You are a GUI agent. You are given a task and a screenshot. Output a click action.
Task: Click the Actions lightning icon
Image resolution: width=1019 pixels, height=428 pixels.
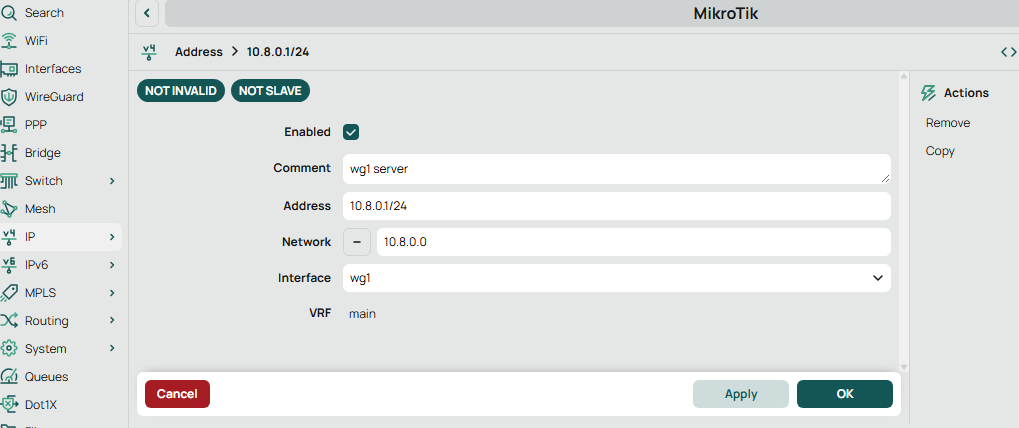pyautogui.click(x=929, y=93)
